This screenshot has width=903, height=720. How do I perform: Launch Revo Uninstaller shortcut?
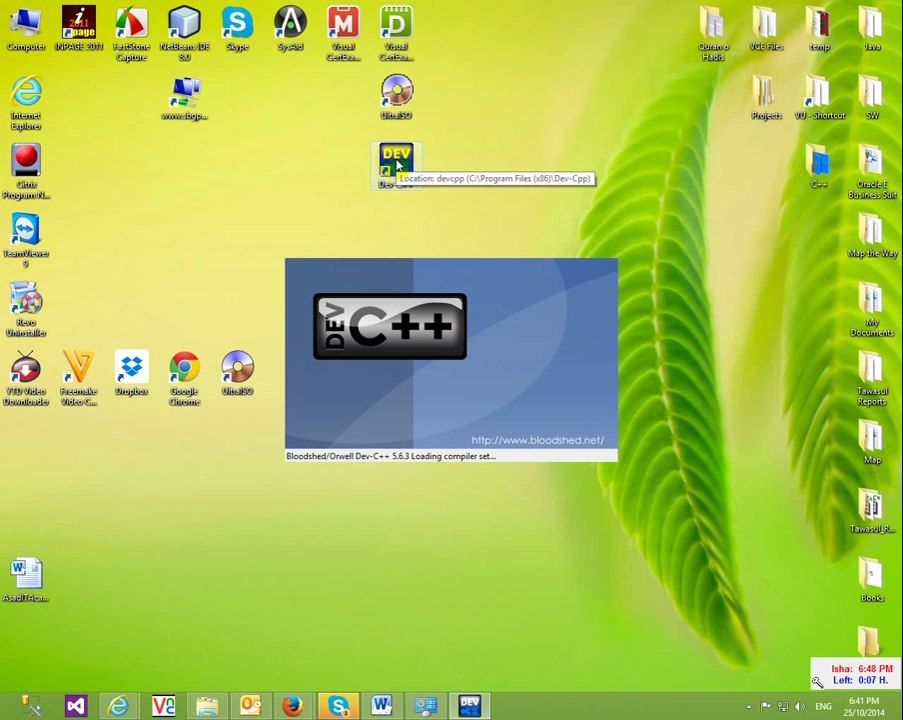click(26, 310)
